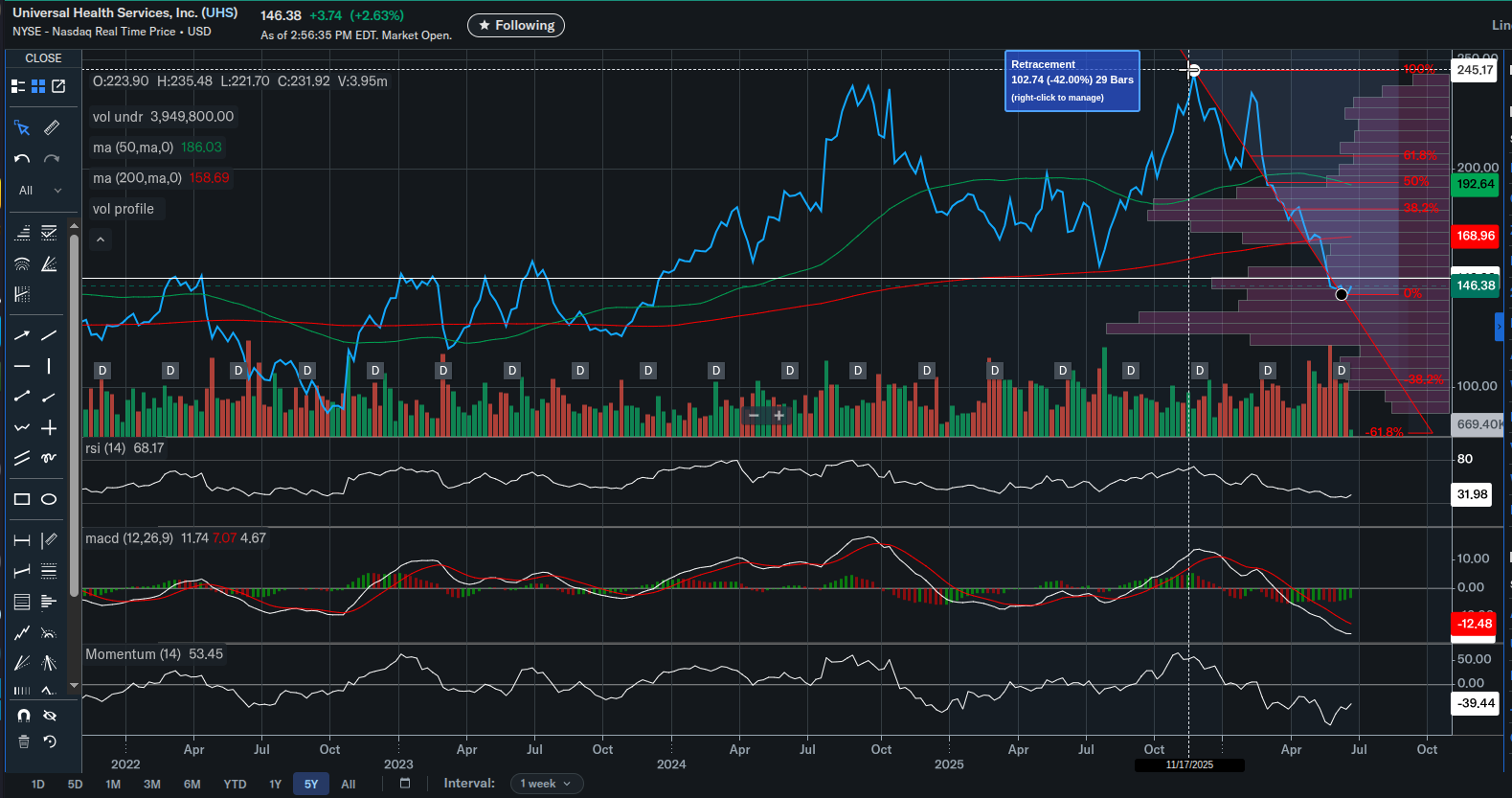The width and height of the screenshot is (1512, 798).
Task: Select the YTD range tab
Action: click(x=235, y=785)
